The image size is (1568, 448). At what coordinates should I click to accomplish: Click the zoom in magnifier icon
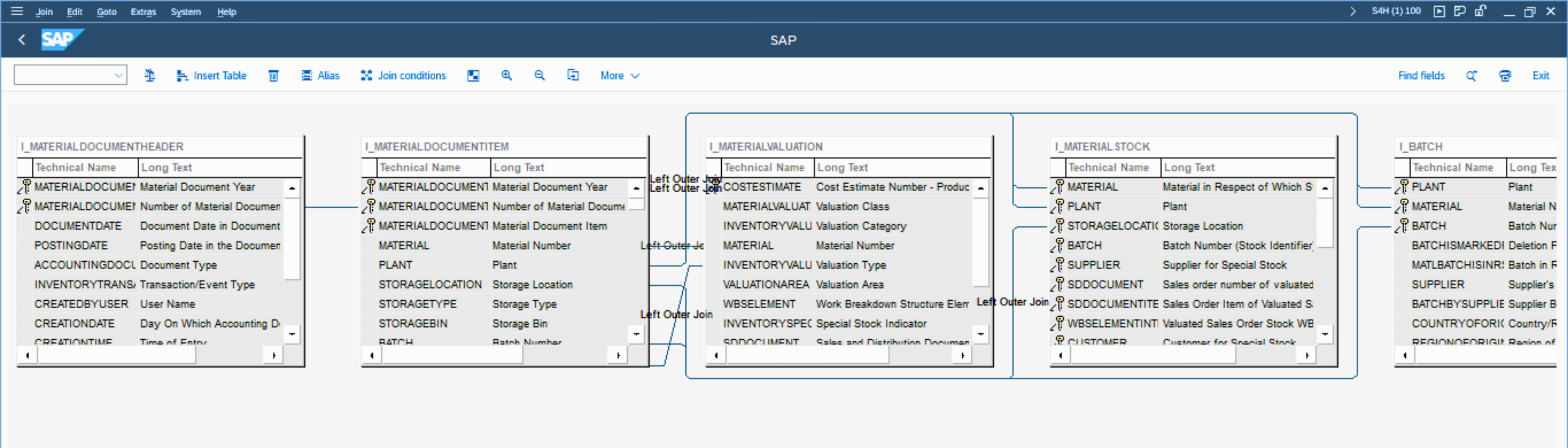pyautogui.click(x=506, y=75)
